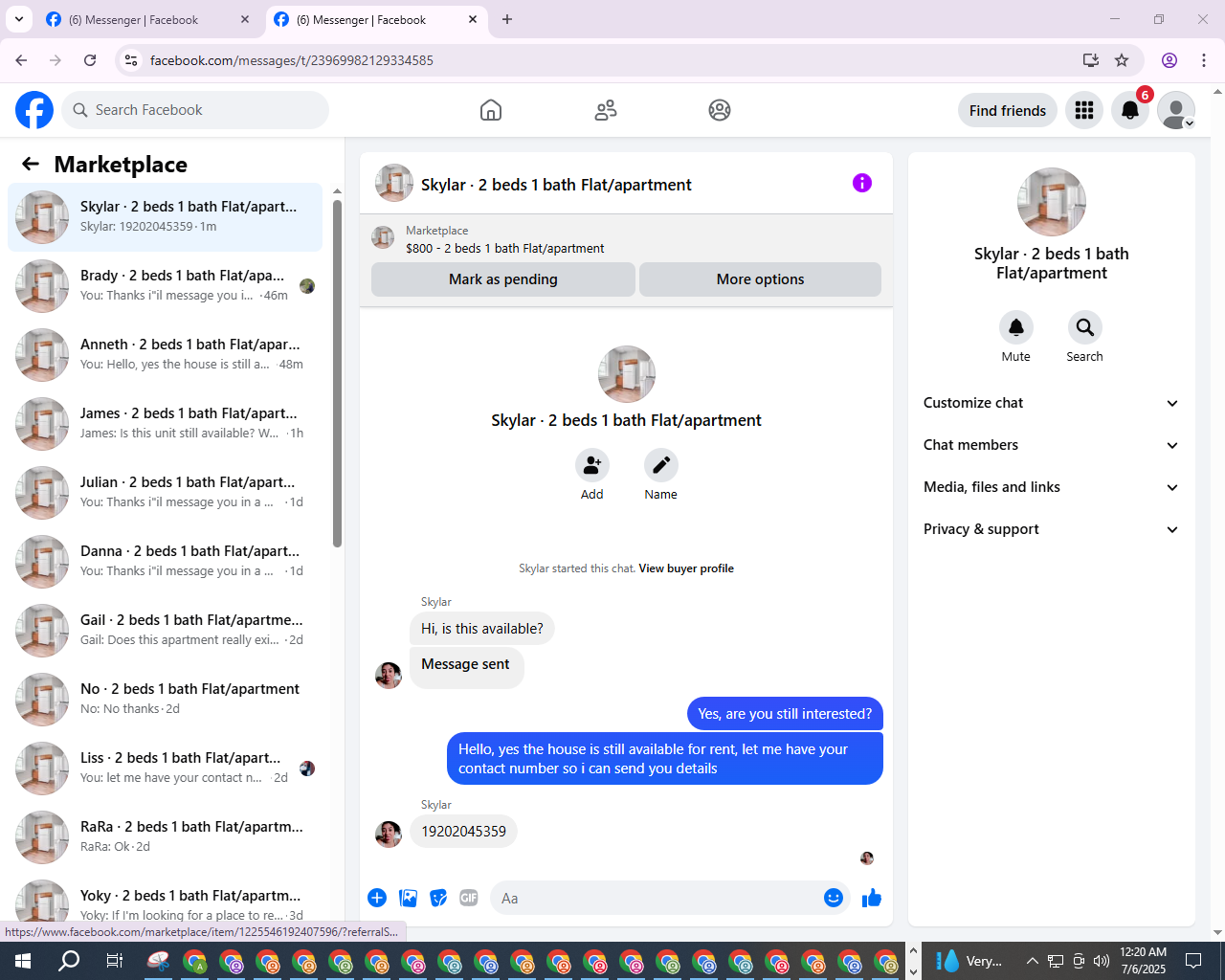The height and width of the screenshot is (980, 1225).
Task: Expand the Privacy & support section
Action: 1052,529
